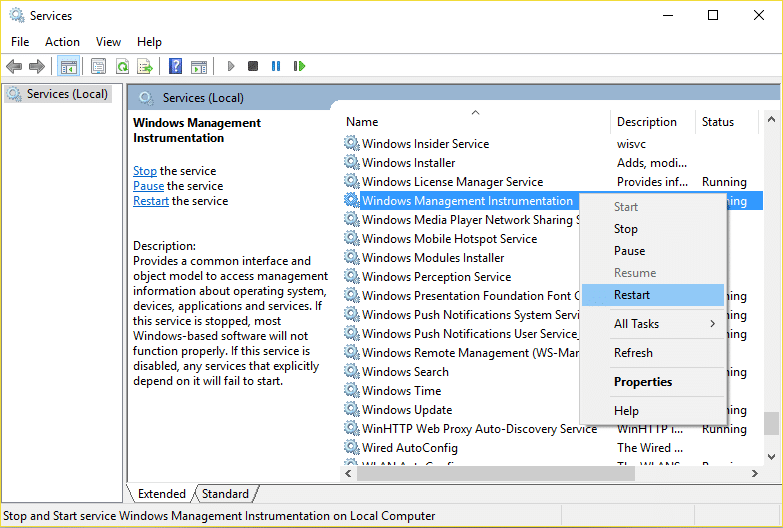The width and height of the screenshot is (783, 528).
Task: Click the Back arrow in toolbar
Action: click(14, 66)
